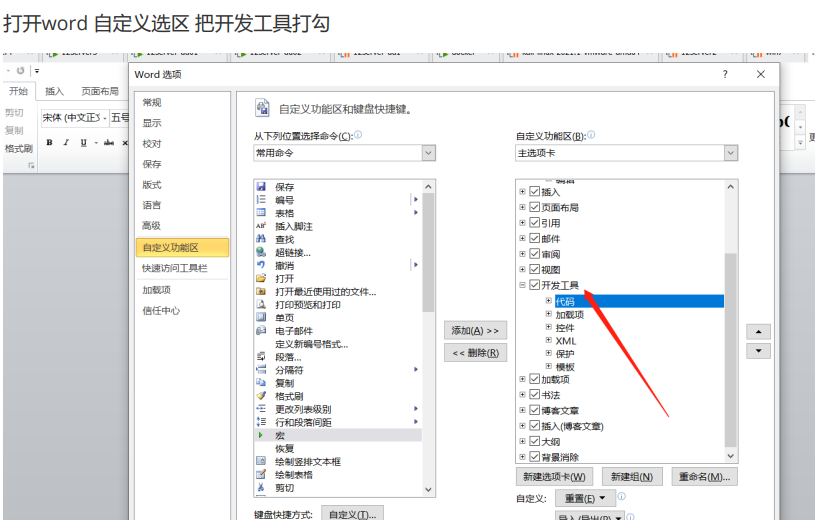Click the Bold button in the ribbon
This screenshot has height=520, width=815.
coord(49,143)
